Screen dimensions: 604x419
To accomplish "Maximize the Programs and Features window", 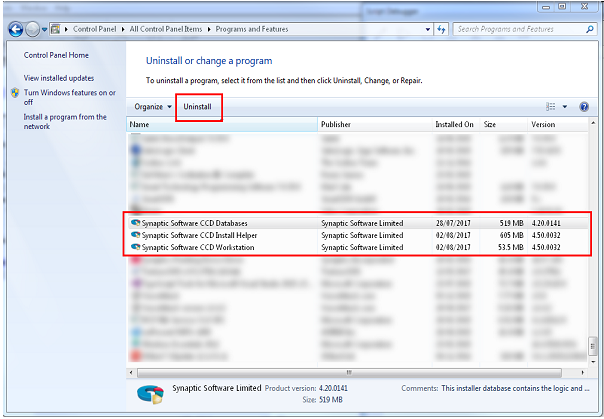I will coord(562,7).
